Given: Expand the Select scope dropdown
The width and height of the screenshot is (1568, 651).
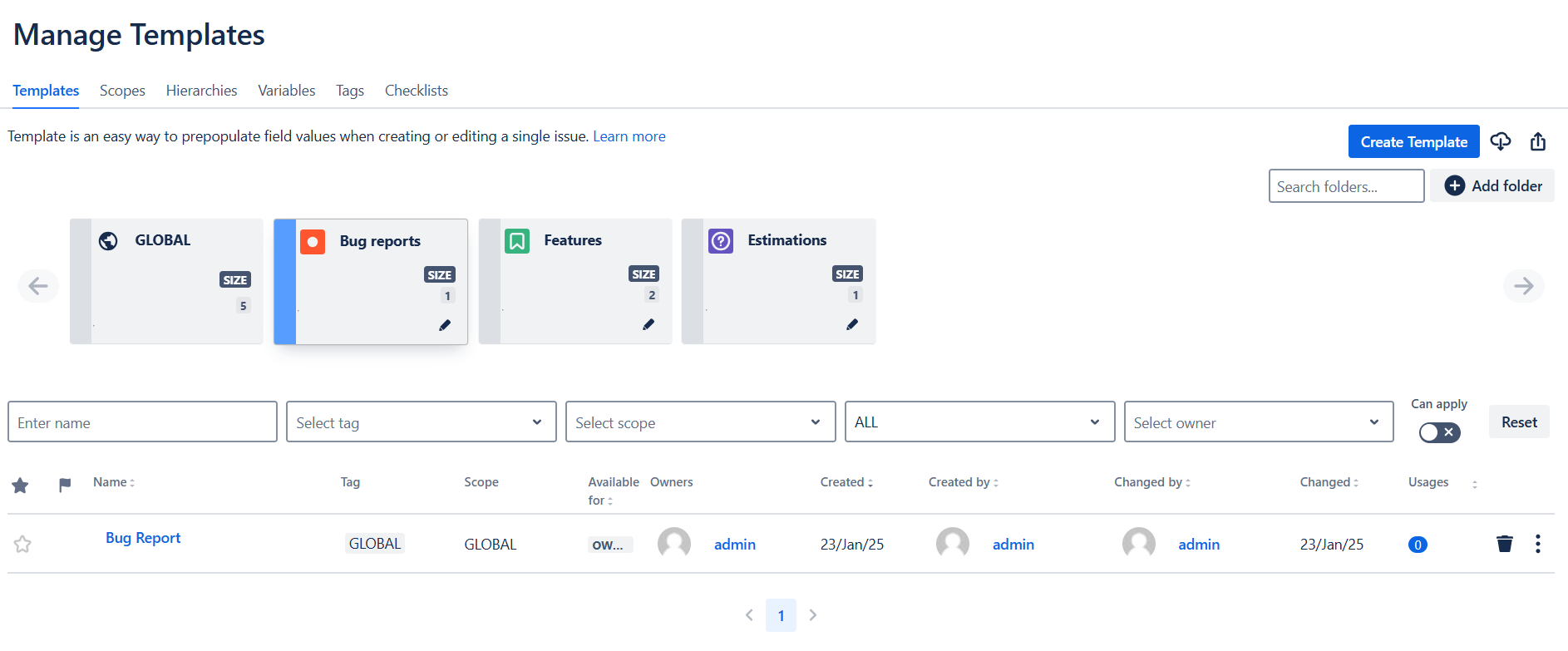Looking at the screenshot, I should pyautogui.click(x=700, y=422).
